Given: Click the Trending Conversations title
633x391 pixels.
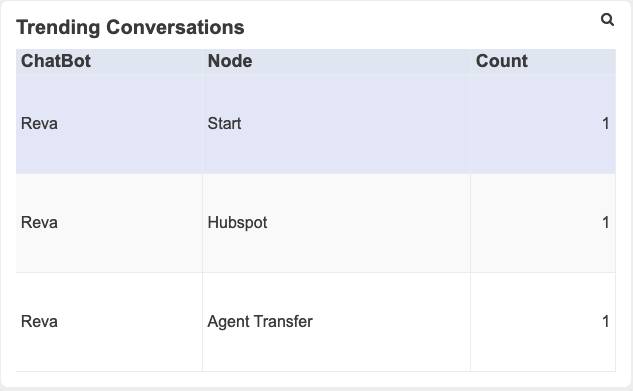Looking at the screenshot, I should pyautogui.click(x=130, y=28).
